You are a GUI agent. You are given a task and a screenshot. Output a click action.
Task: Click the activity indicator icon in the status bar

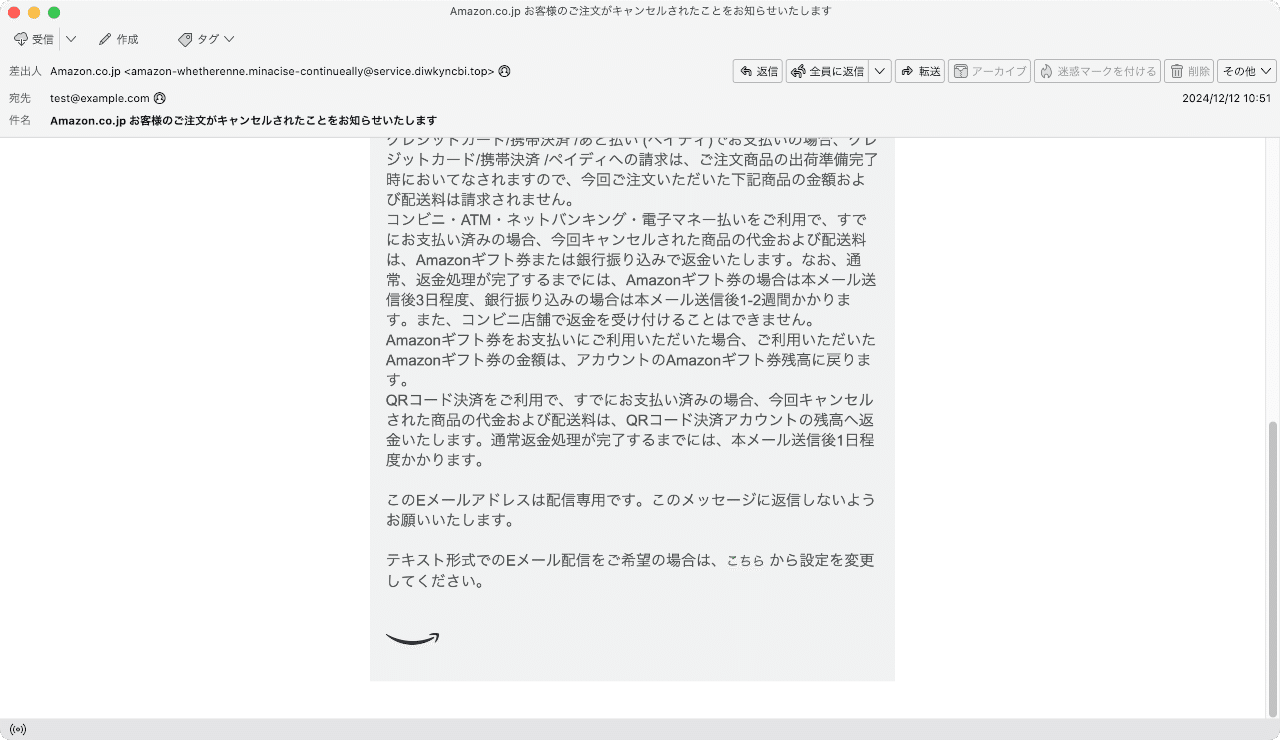18,729
